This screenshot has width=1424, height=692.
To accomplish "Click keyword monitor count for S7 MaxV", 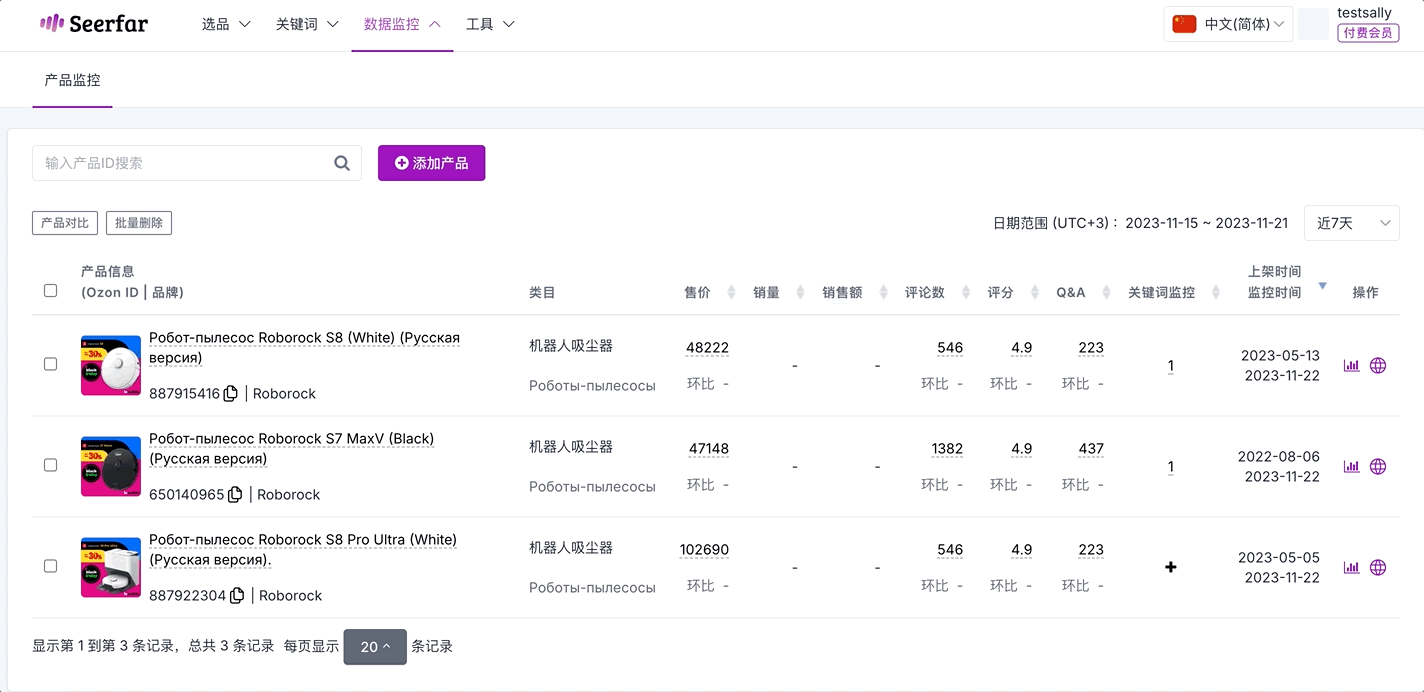I will click(1171, 467).
